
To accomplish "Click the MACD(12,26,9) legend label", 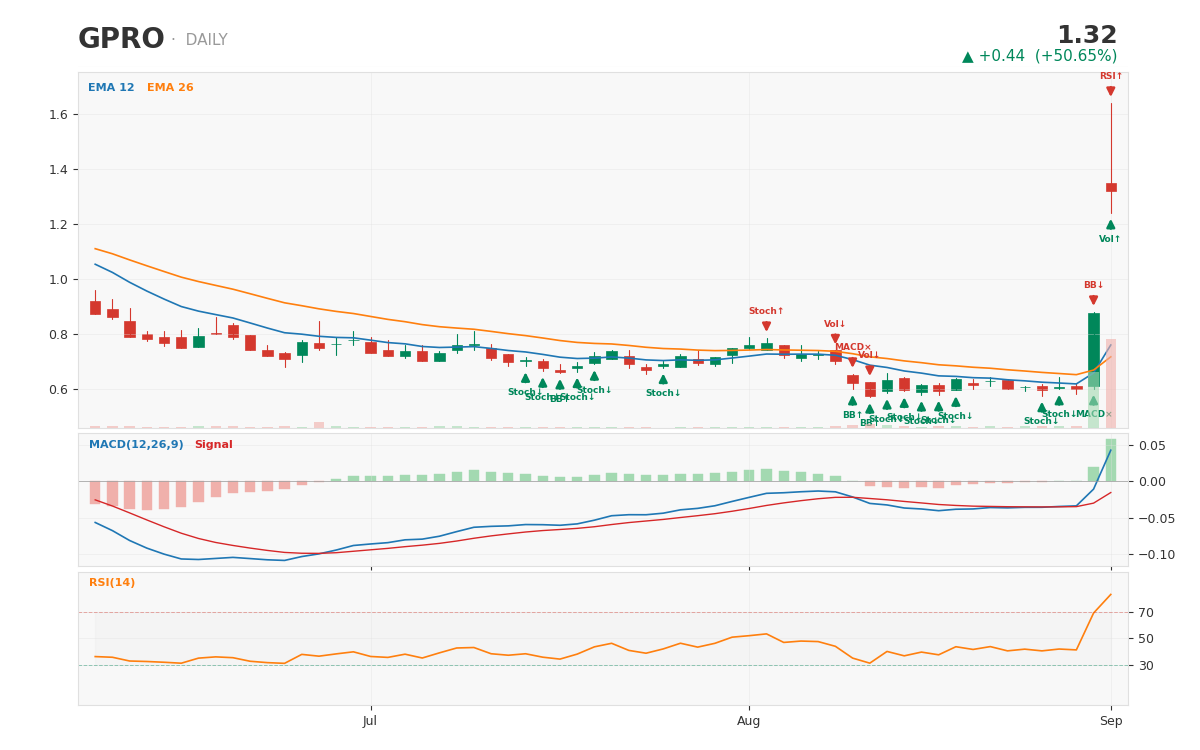I will (136, 445).
